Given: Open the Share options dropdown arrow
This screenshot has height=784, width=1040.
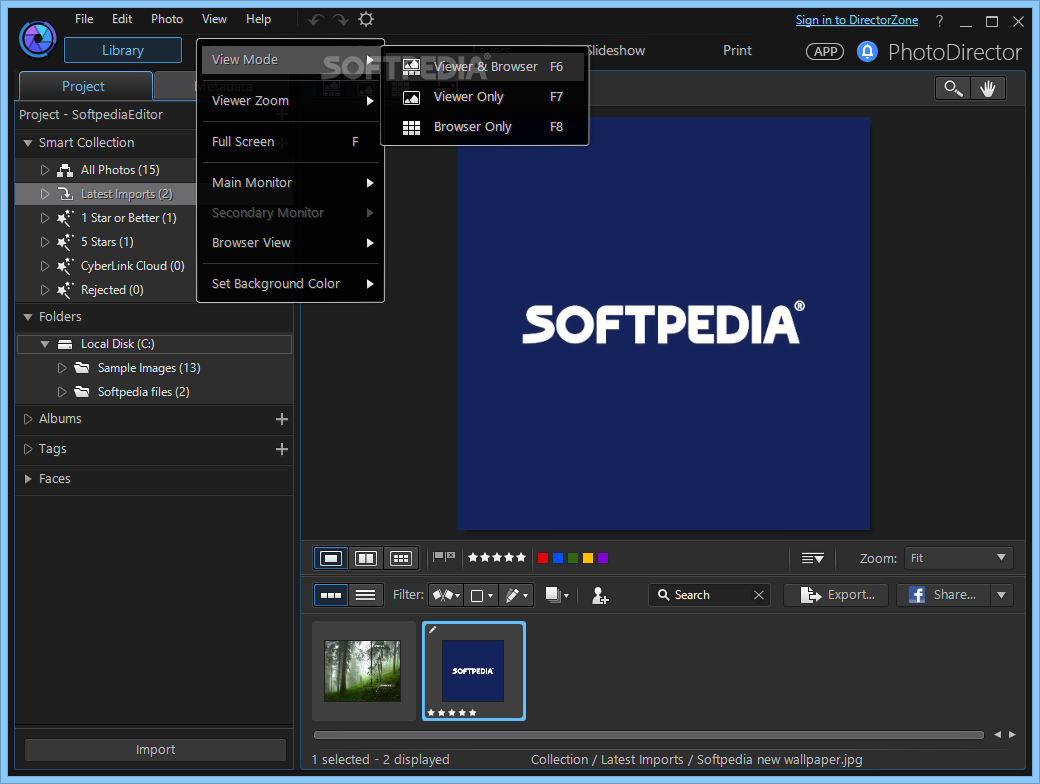Looking at the screenshot, I should [x=1002, y=595].
